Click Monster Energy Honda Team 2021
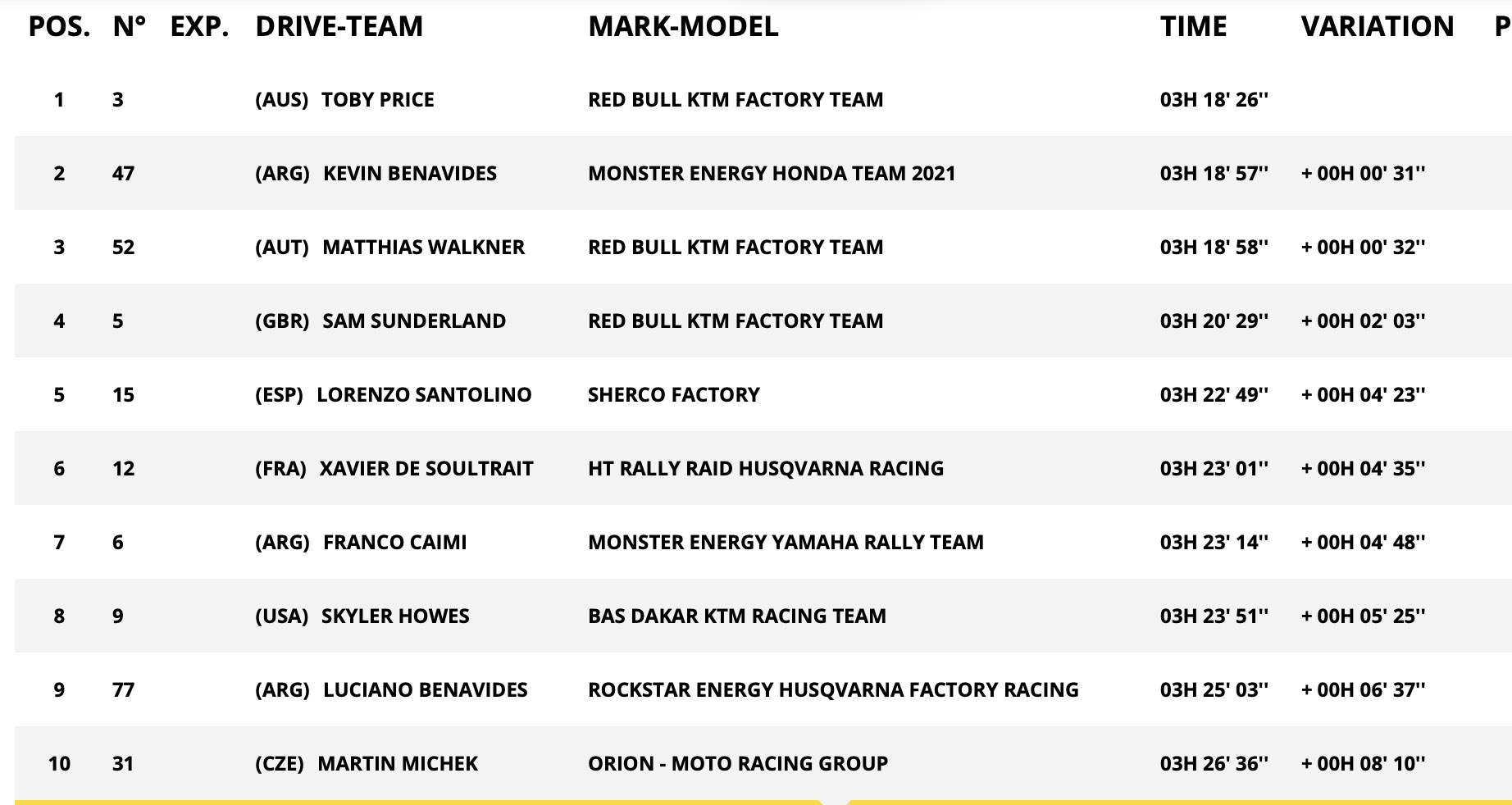The width and height of the screenshot is (1512, 805). pos(771,174)
